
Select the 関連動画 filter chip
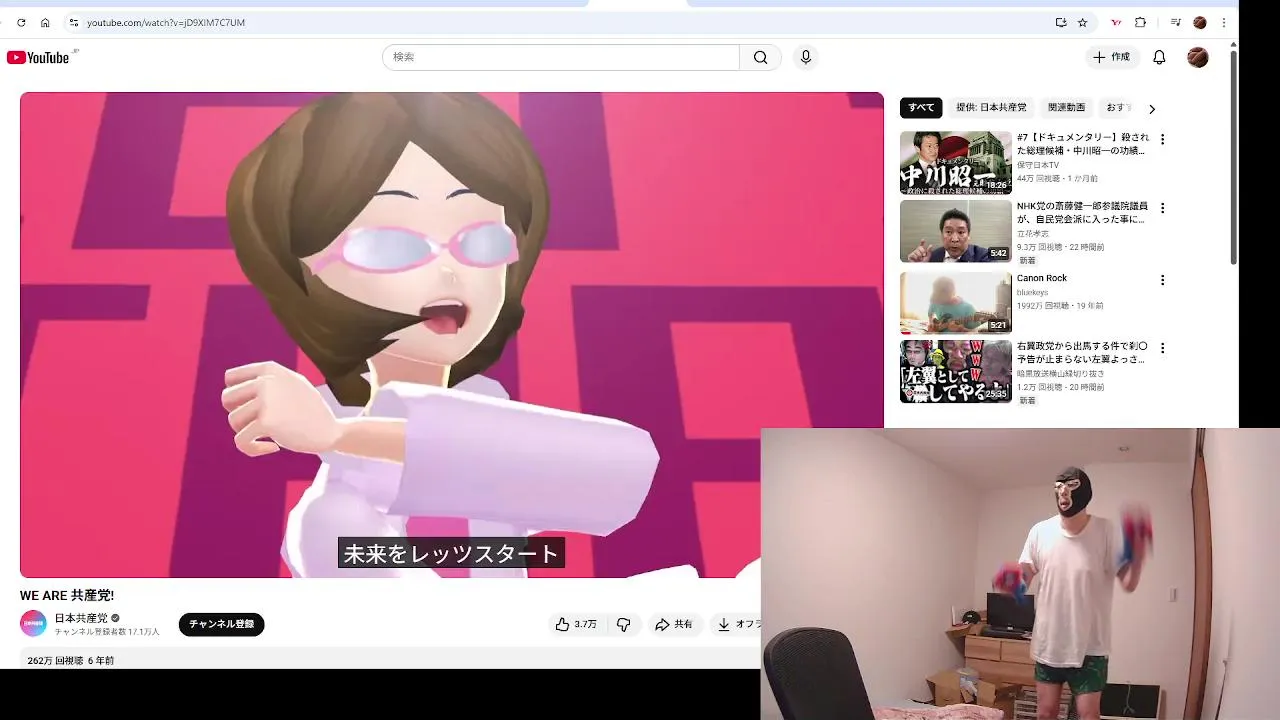tap(1066, 107)
